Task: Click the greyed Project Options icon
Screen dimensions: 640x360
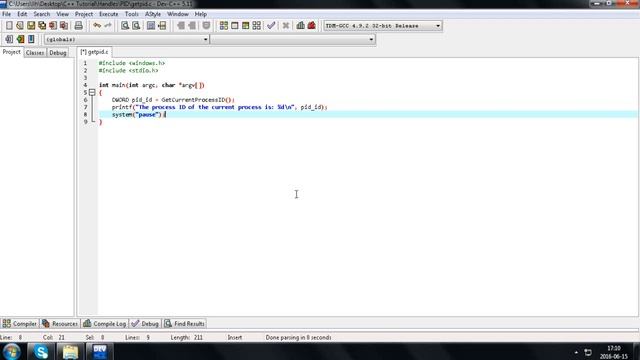Action: [207, 26]
